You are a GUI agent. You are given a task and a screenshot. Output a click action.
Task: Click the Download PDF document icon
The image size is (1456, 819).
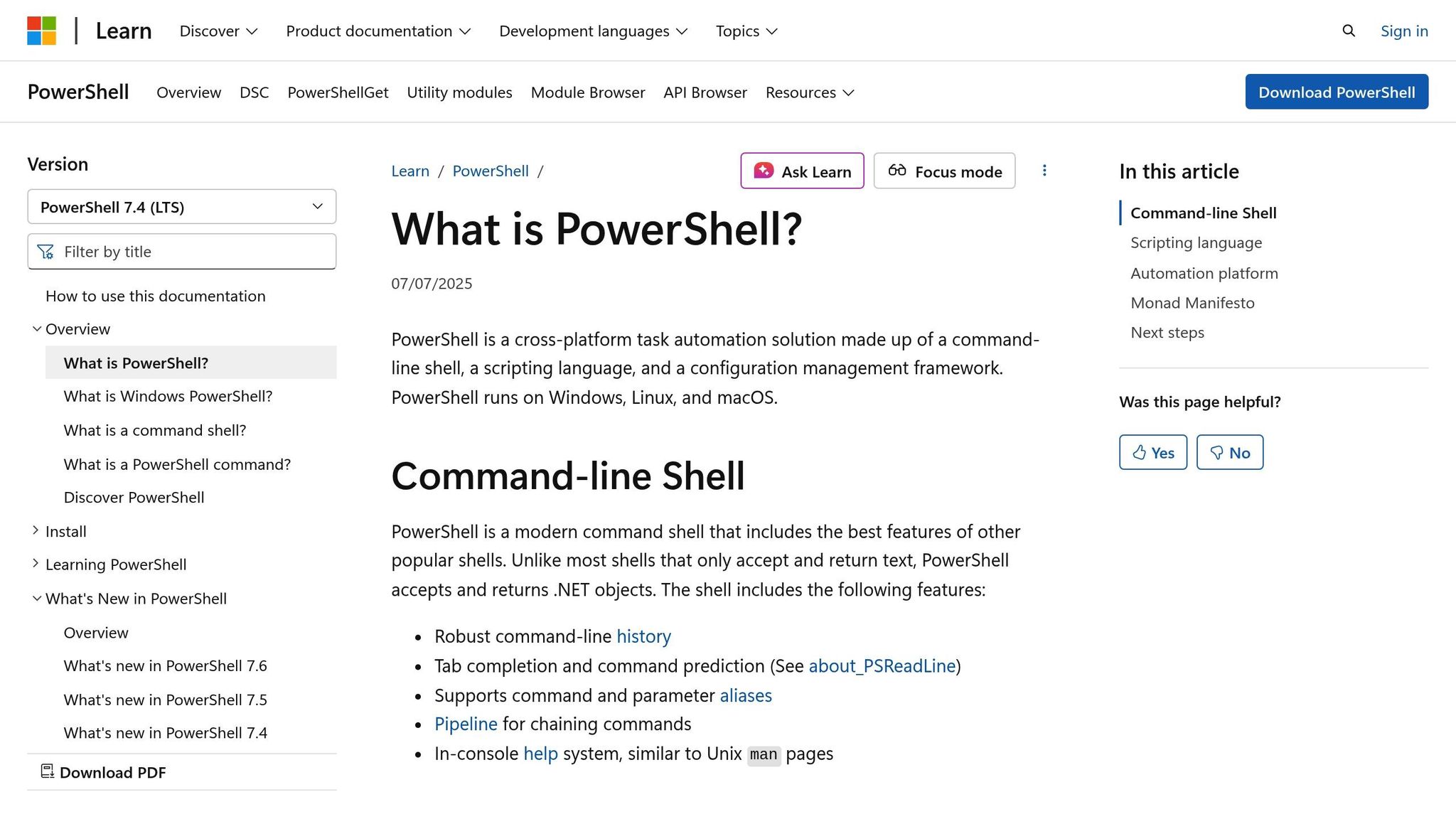point(47,772)
